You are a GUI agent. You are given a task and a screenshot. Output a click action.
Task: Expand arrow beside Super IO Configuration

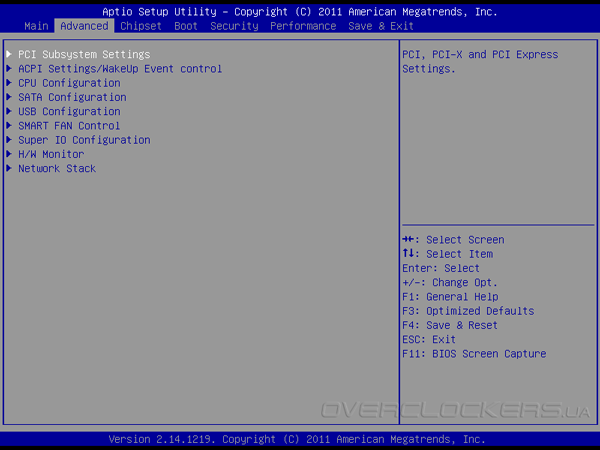pyautogui.click(x=9, y=140)
